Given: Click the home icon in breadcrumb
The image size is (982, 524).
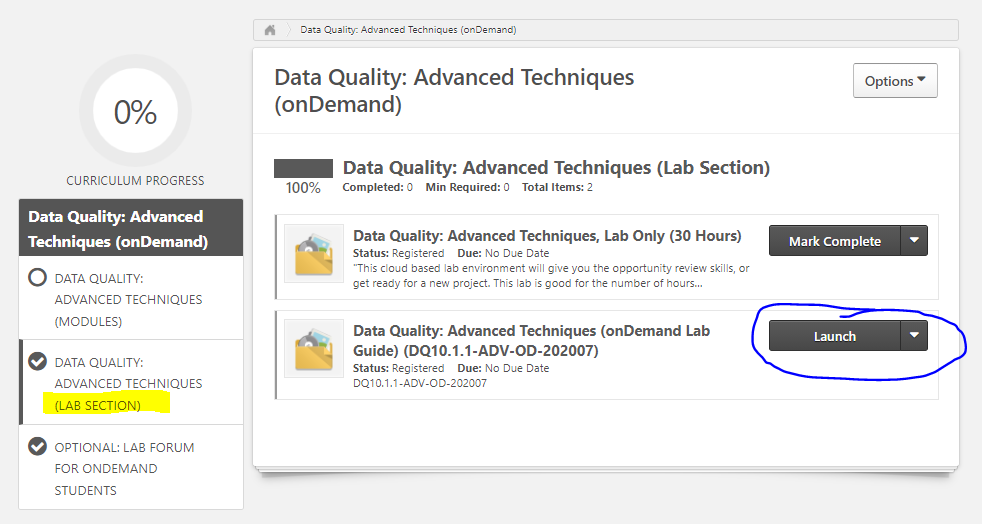Looking at the screenshot, I should (x=270, y=30).
